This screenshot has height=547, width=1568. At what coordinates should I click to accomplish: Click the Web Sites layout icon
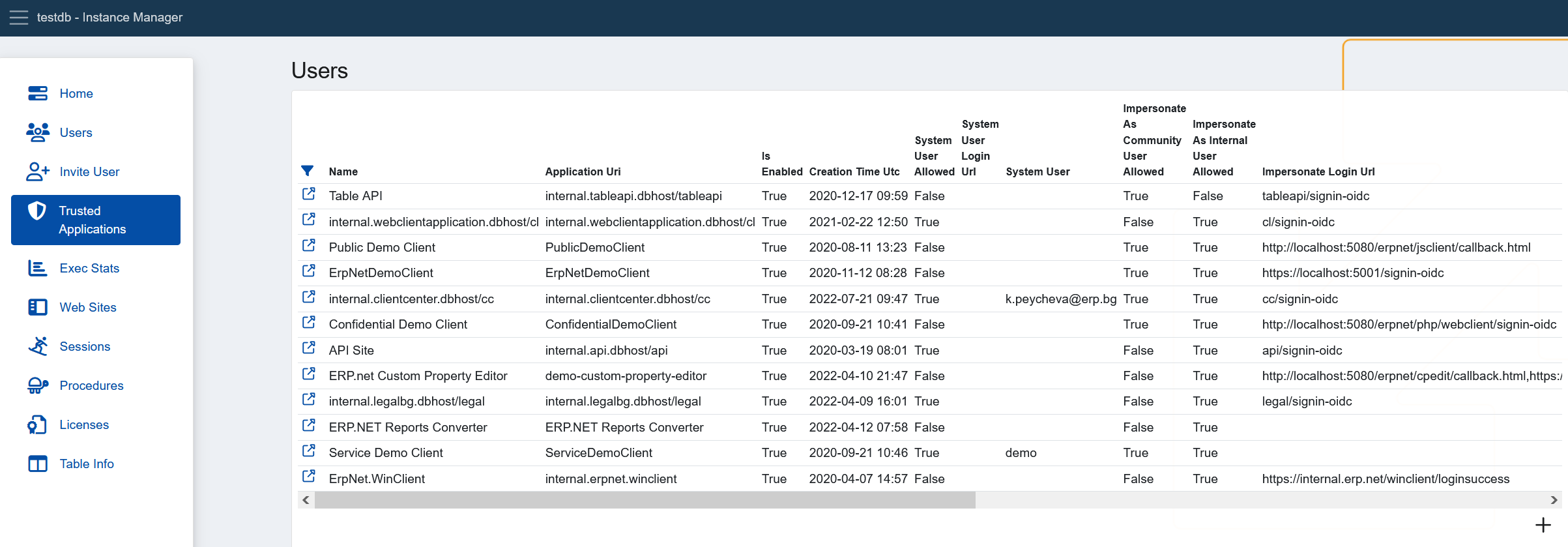click(38, 307)
